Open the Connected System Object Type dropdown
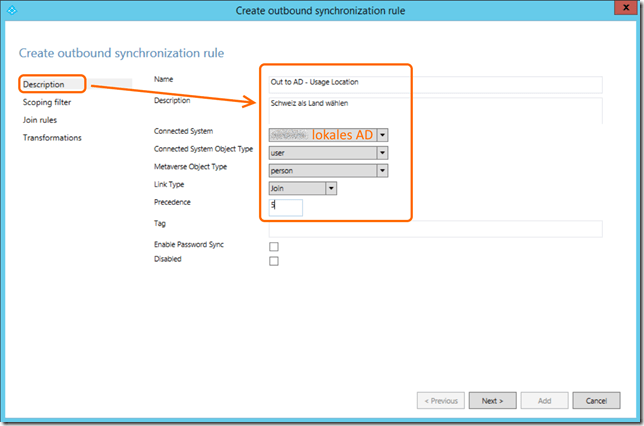Image resolution: width=644 pixels, height=426 pixels. pyautogui.click(x=382, y=152)
